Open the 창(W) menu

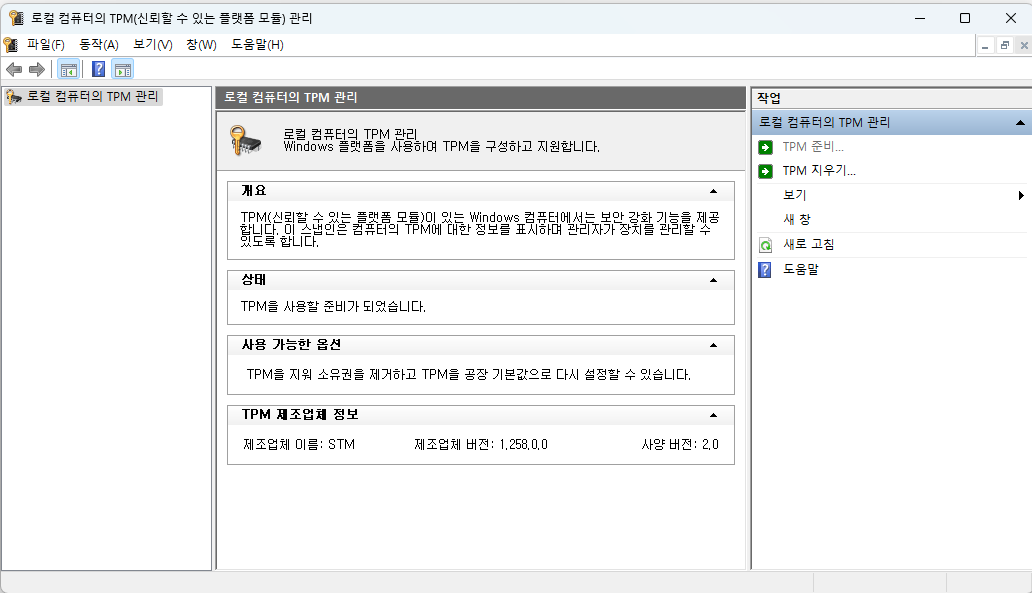[x=201, y=45]
